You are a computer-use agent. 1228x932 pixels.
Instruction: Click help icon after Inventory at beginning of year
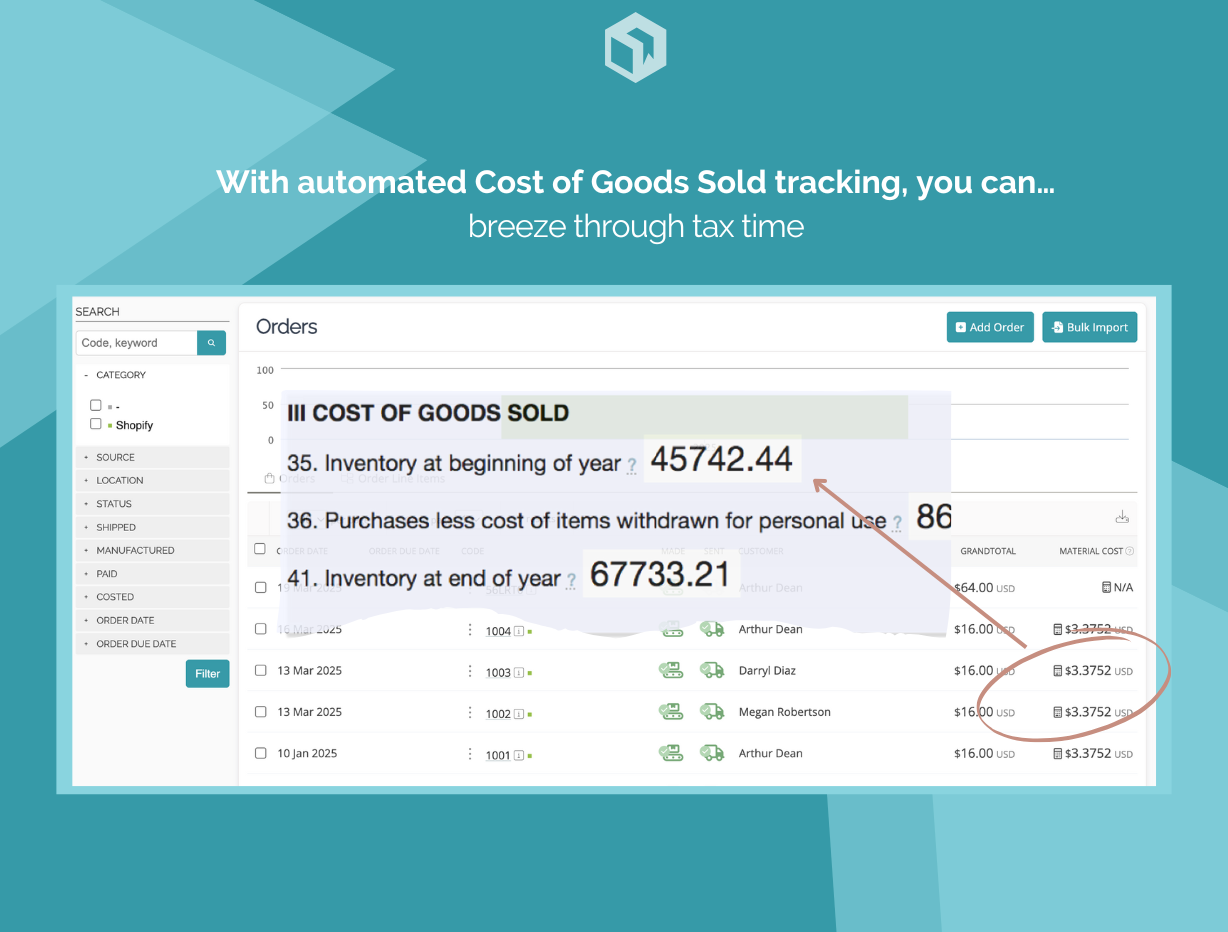pos(632,465)
